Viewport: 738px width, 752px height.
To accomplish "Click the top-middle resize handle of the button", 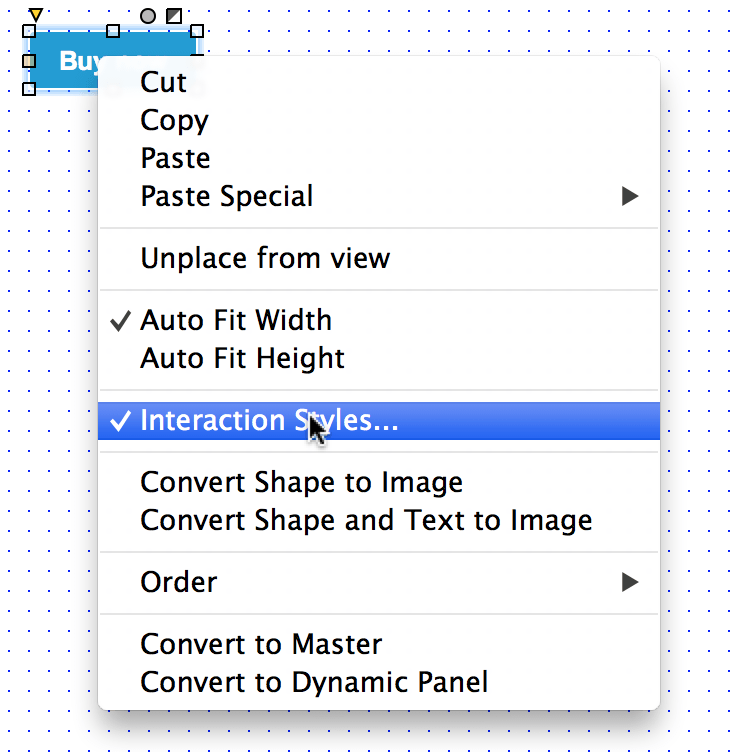I will [113, 32].
